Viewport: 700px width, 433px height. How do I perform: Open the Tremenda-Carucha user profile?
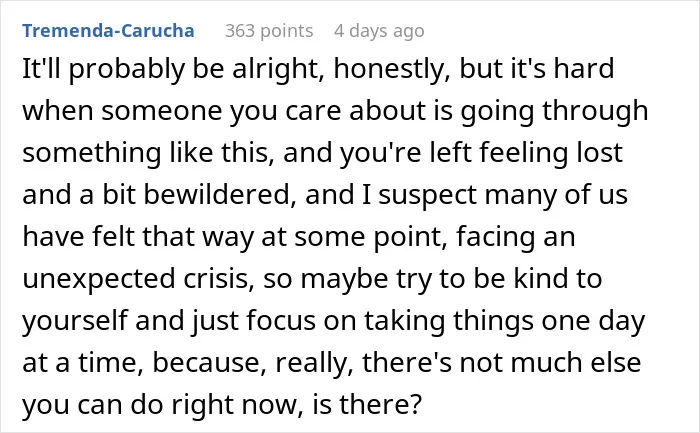(x=108, y=31)
